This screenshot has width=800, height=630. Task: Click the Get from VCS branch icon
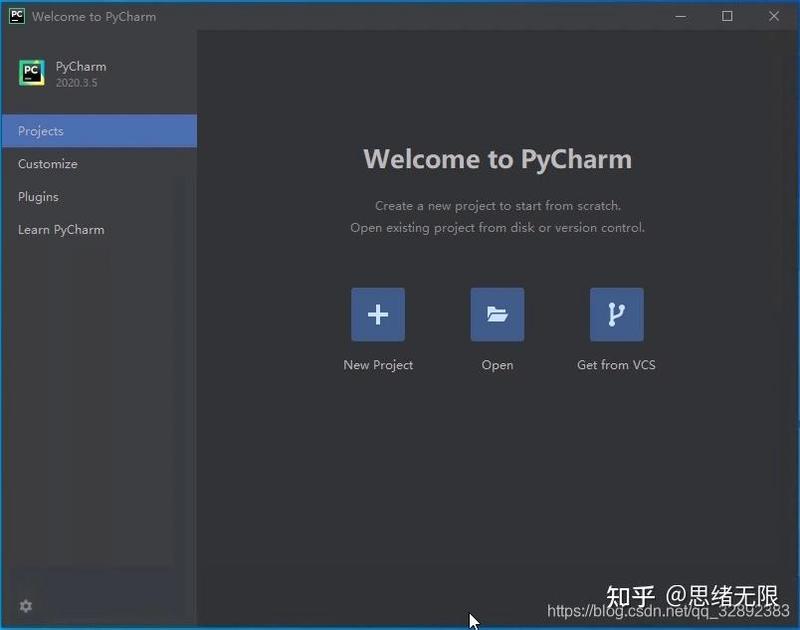pyautogui.click(x=616, y=314)
